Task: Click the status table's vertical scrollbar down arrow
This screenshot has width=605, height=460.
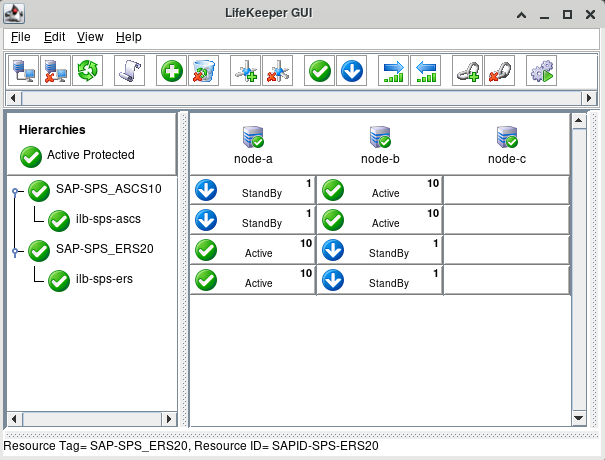Action: click(577, 418)
